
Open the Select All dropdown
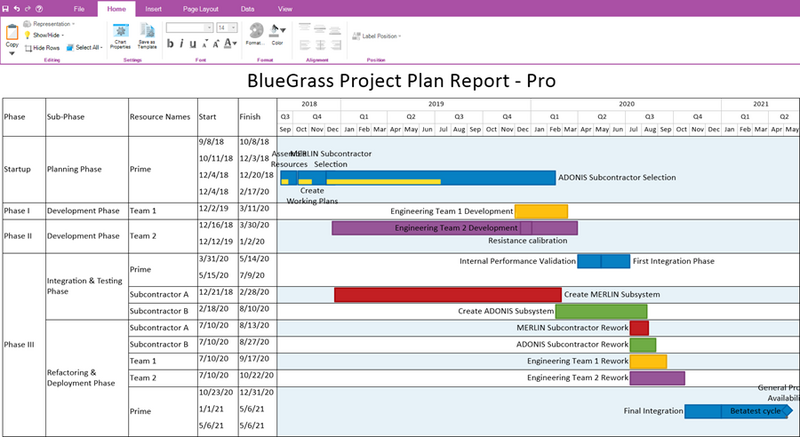tap(84, 47)
